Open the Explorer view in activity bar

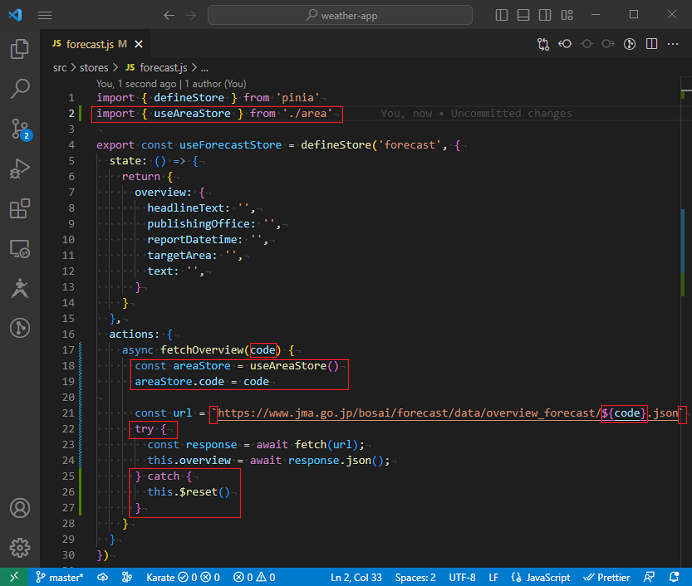click(20, 49)
